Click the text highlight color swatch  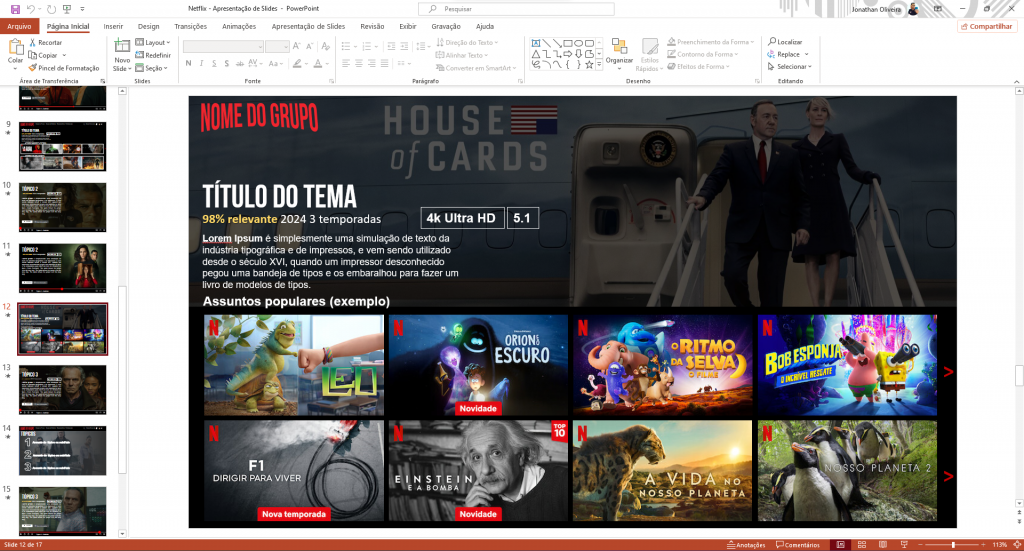[297, 63]
